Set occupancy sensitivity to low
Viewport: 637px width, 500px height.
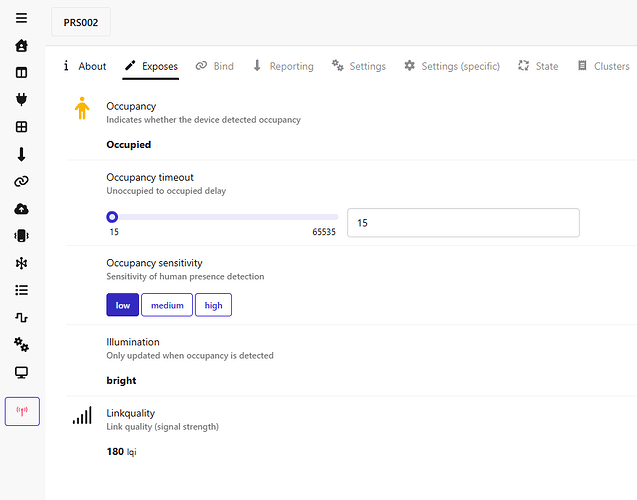(x=122, y=305)
